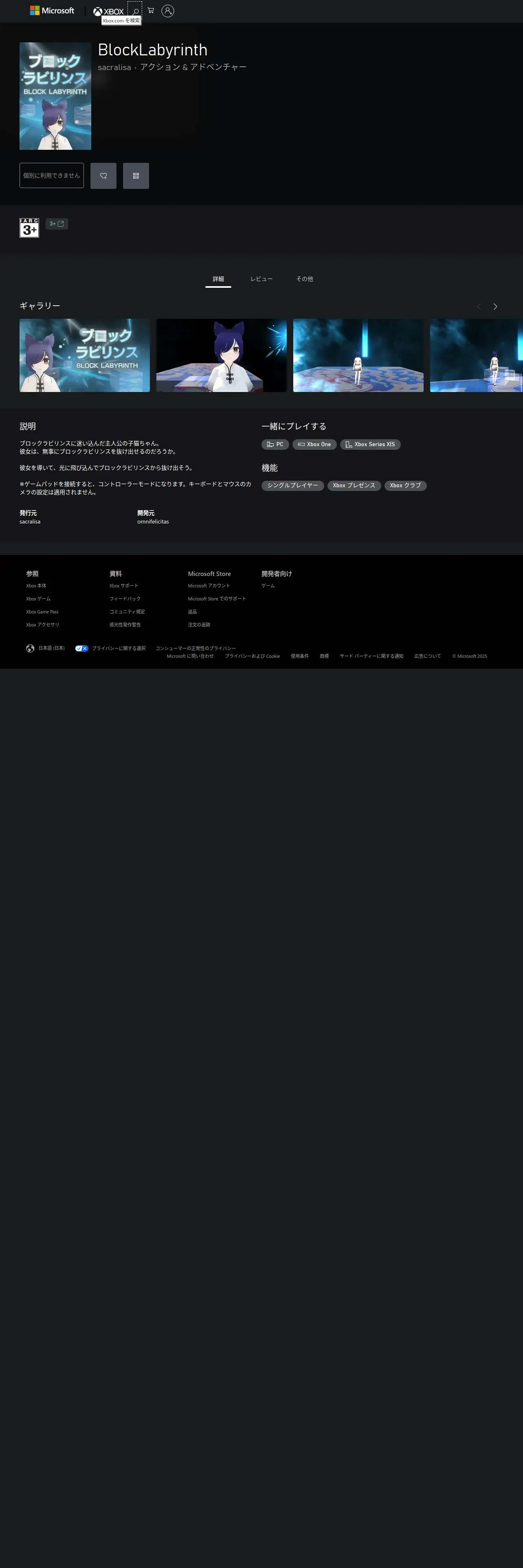
Task: Open コンシューマーの正常性のプライバシー link
Action: click(196, 648)
